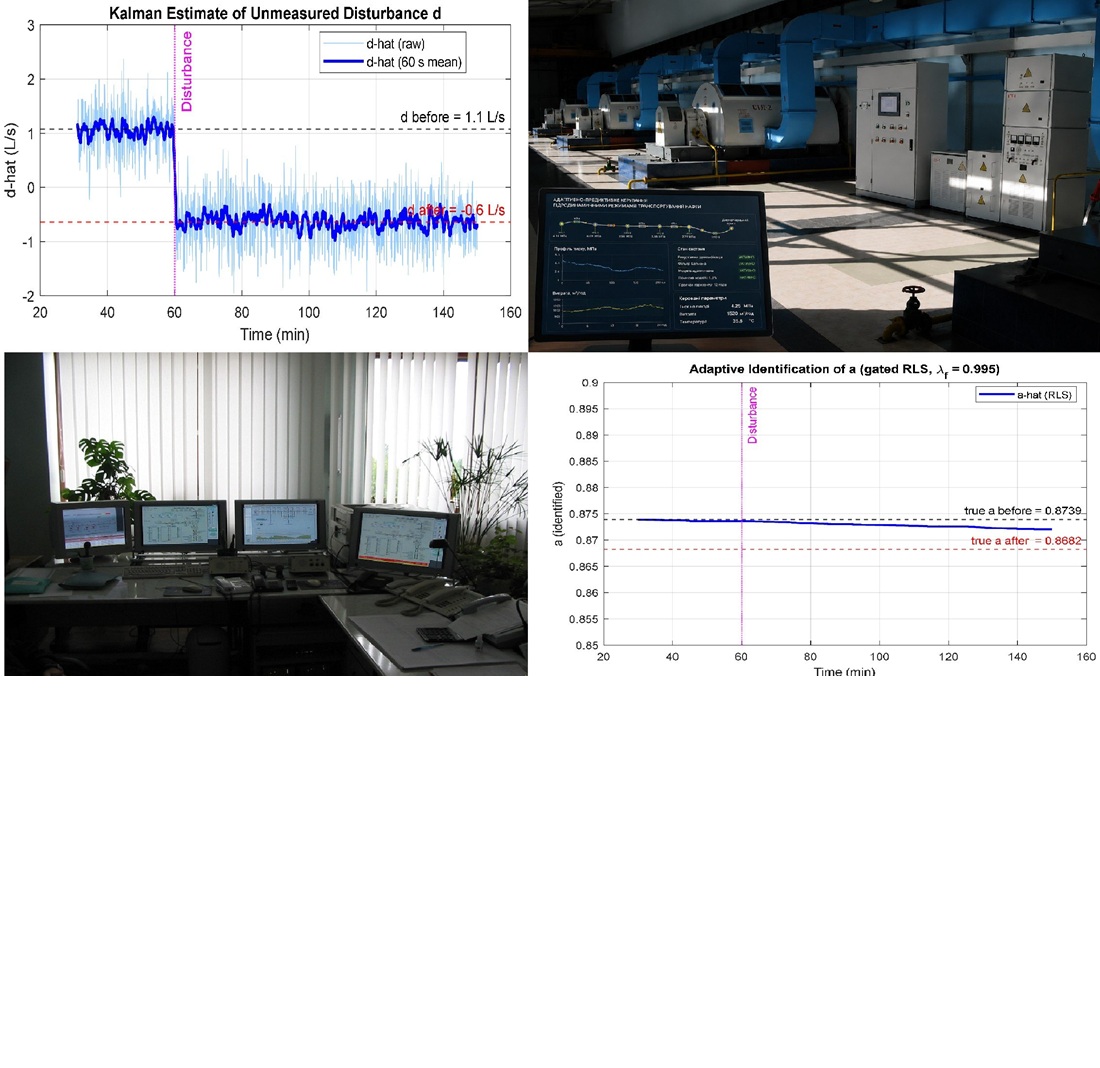Click the Adaptive Identification of a plot title
Image resolution: width=1100 pixels, height=1068 pixels.
point(844,369)
